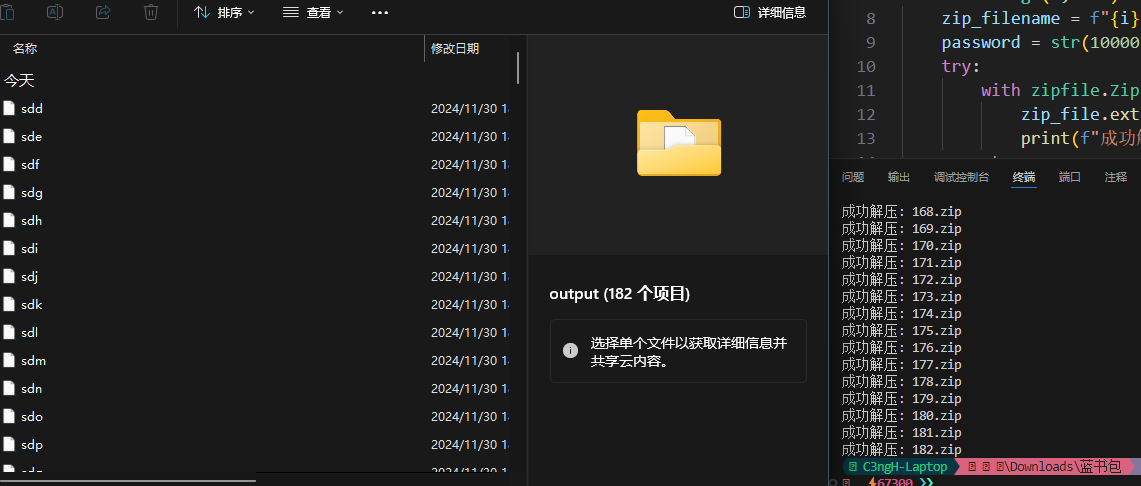Click the Rename icon in Explorer toolbar
Image resolution: width=1141 pixels, height=486 pixels.
(56, 12)
